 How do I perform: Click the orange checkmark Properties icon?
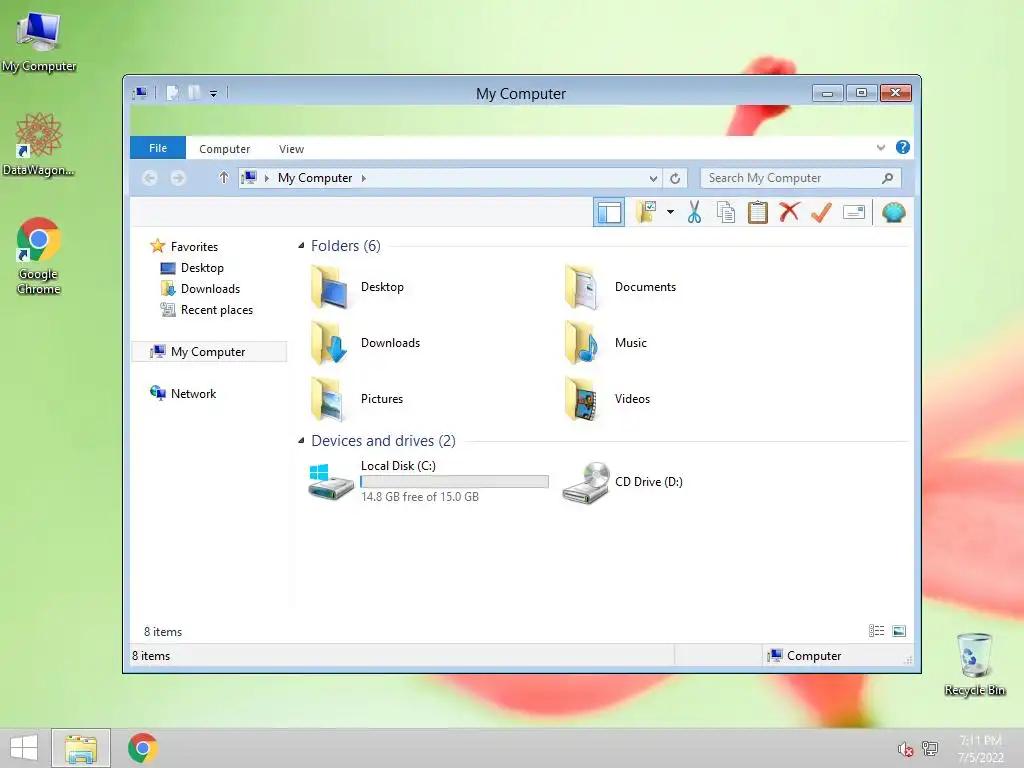click(821, 212)
